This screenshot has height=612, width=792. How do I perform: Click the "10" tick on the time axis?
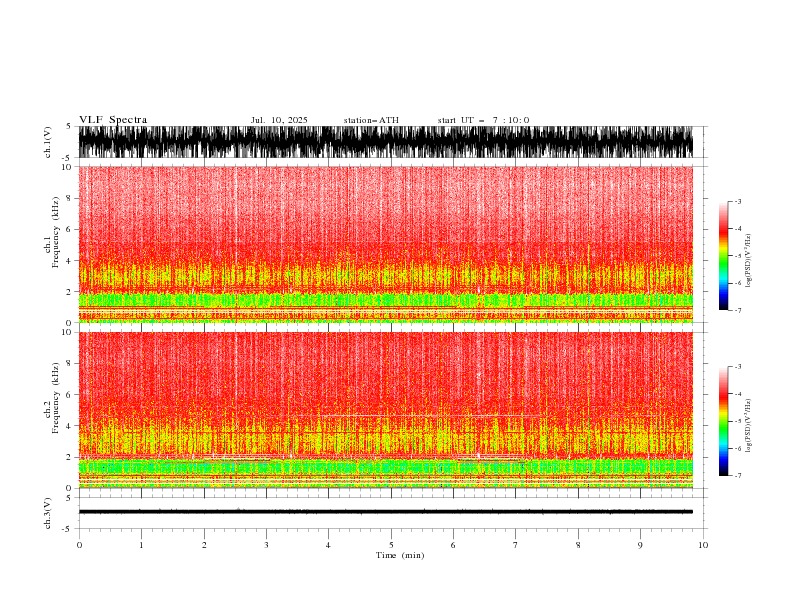(x=703, y=545)
